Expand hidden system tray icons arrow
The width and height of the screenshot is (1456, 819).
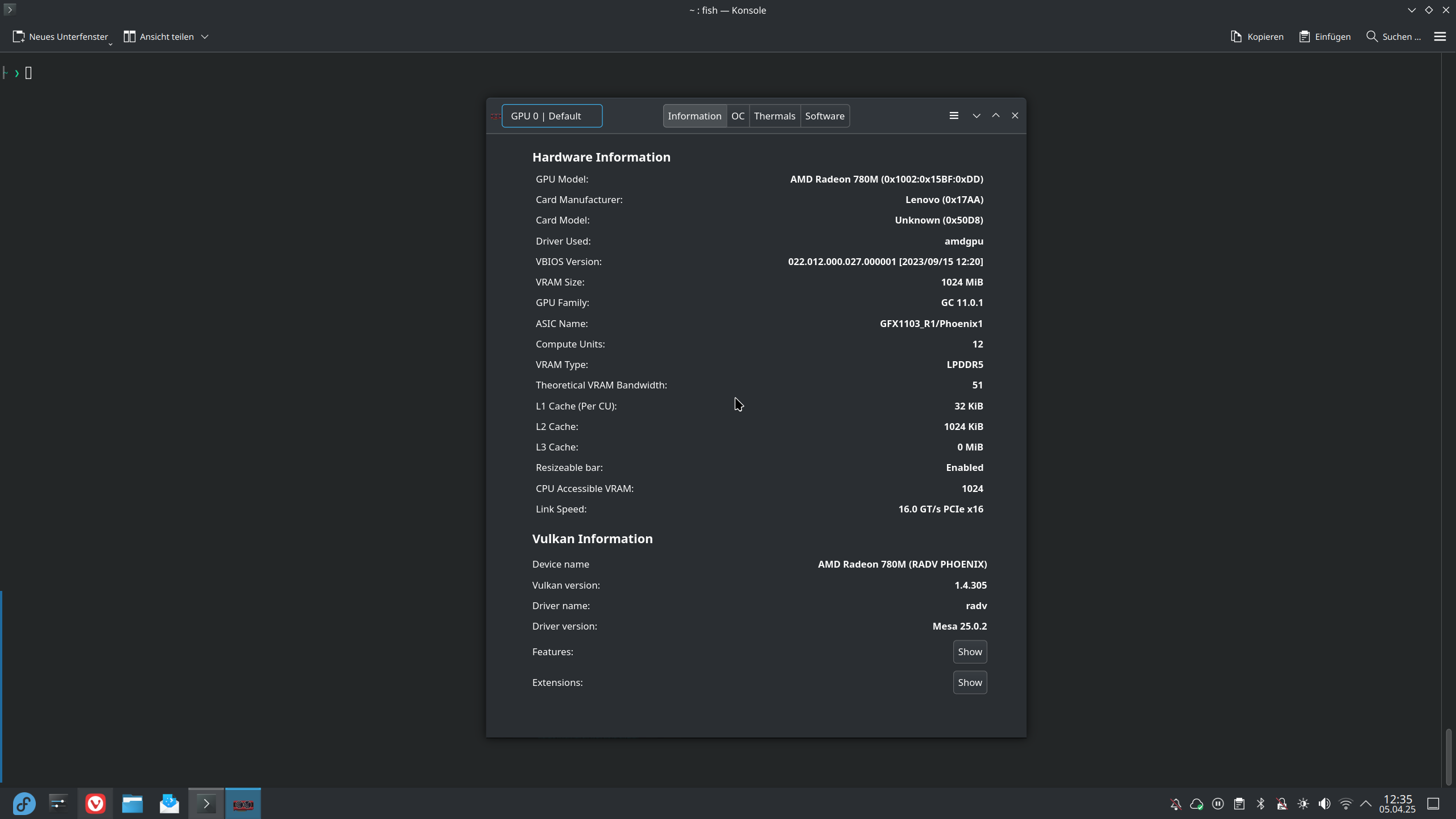(x=1366, y=804)
